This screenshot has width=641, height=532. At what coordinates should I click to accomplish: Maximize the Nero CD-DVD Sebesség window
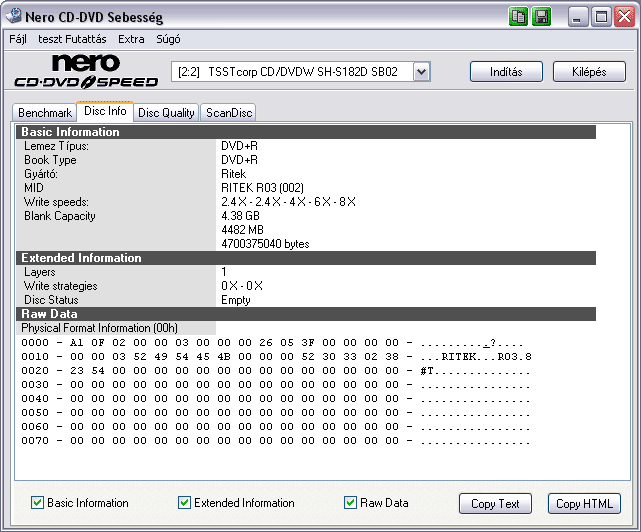[x=601, y=17]
